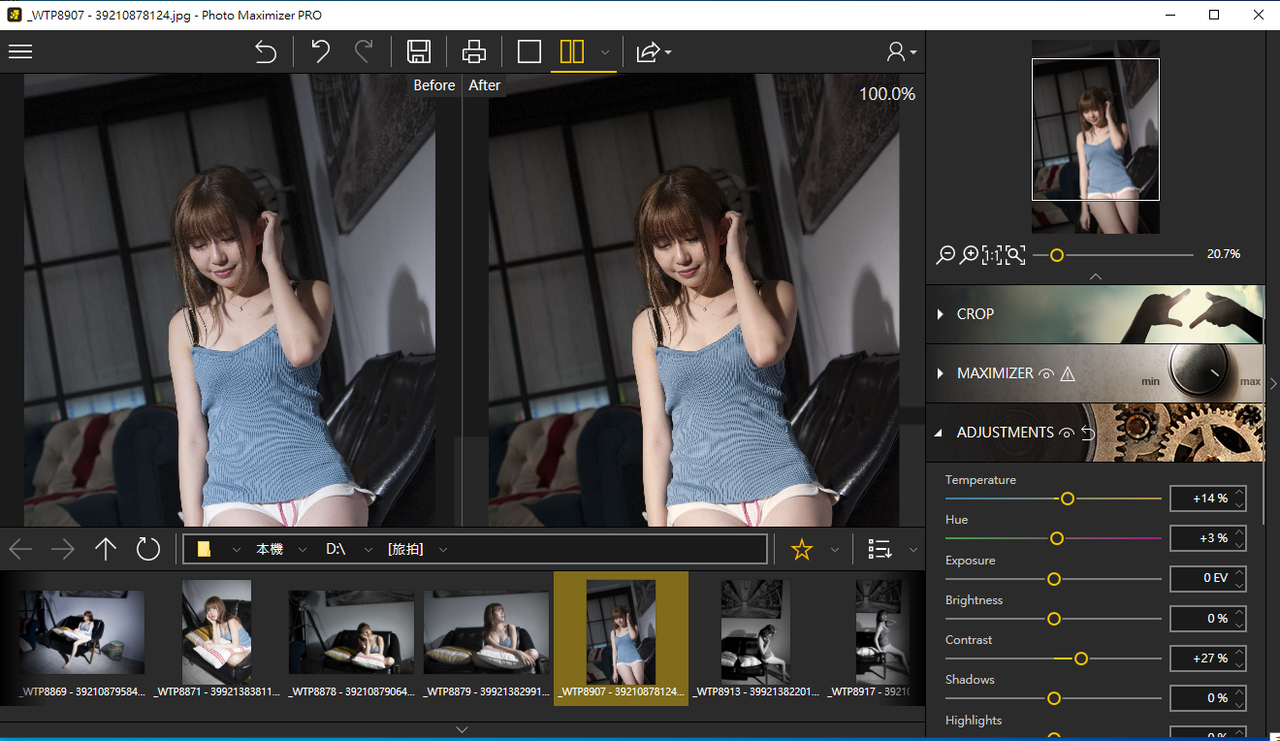Reset the Adjustments panel settings

pyautogui.click(x=1088, y=433)
